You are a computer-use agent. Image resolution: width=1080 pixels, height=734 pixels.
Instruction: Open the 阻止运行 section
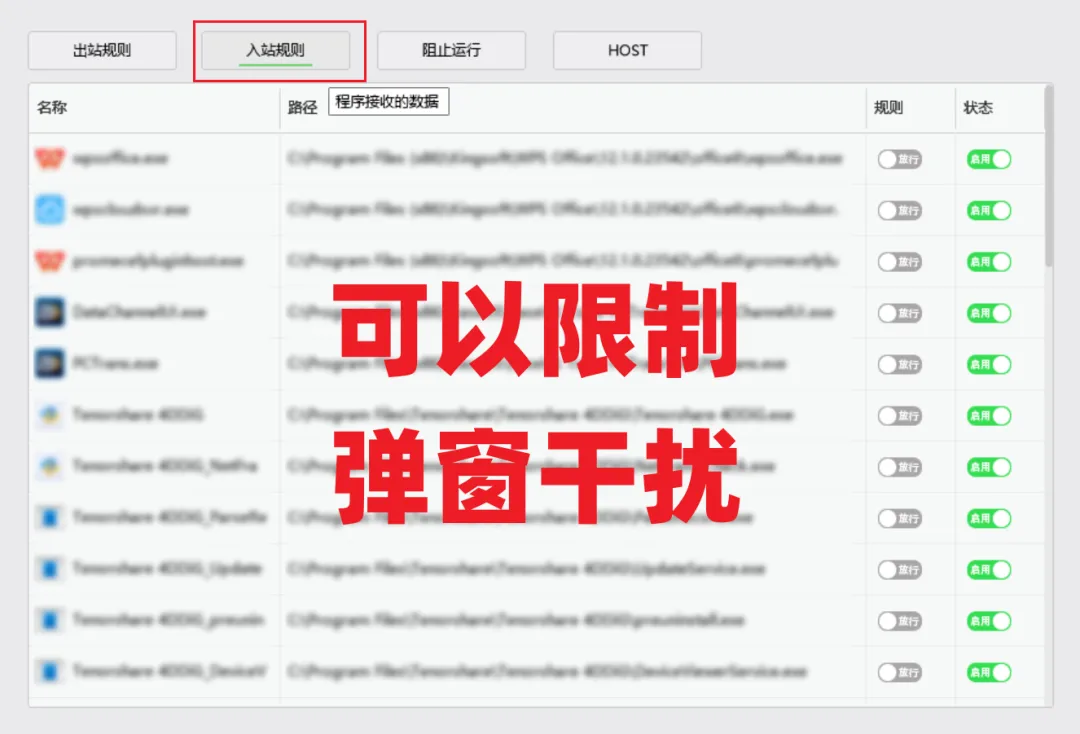pyautogui.click(x=452, y=50)
